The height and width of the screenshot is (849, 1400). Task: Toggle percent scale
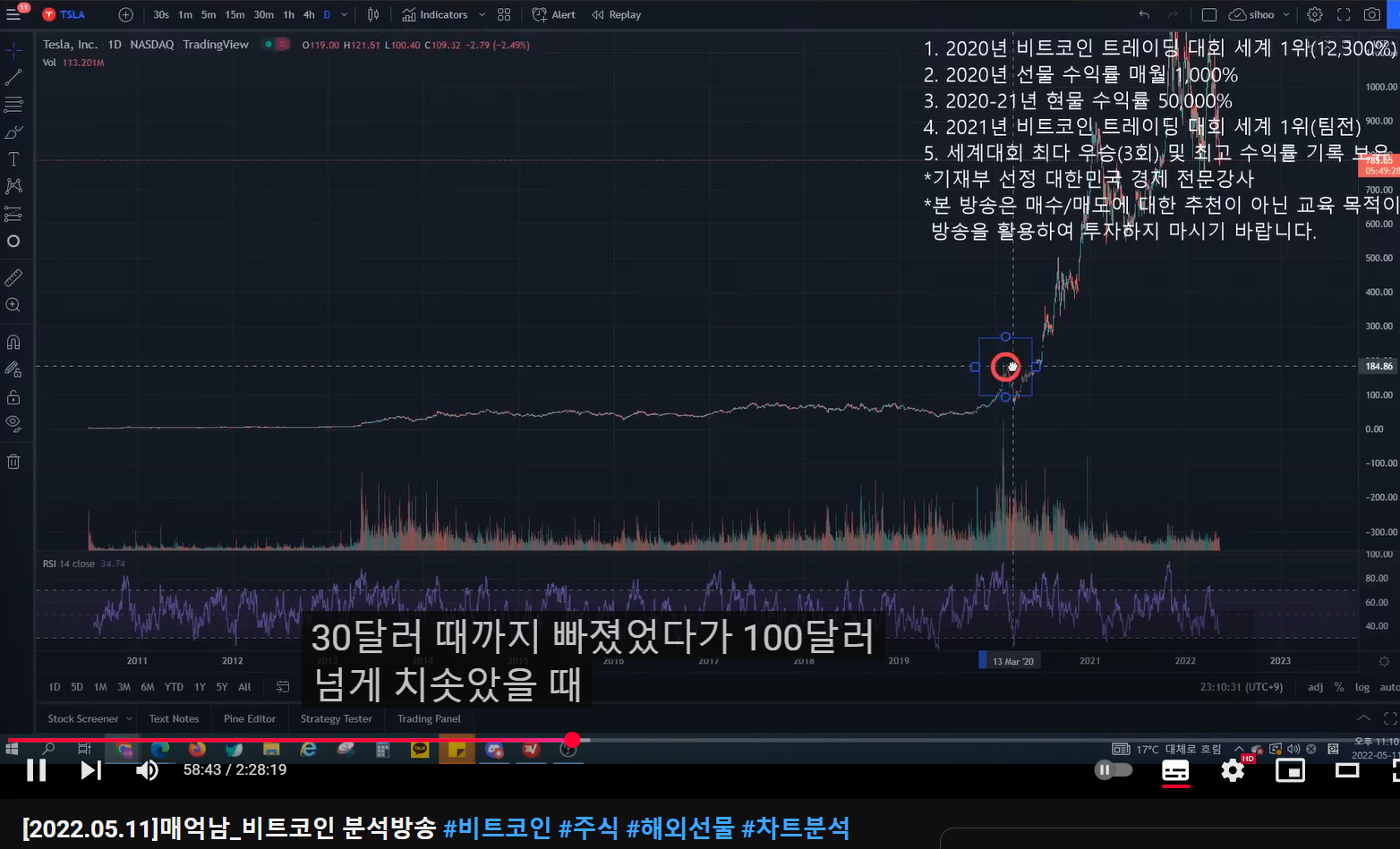tap(1339, 687)
